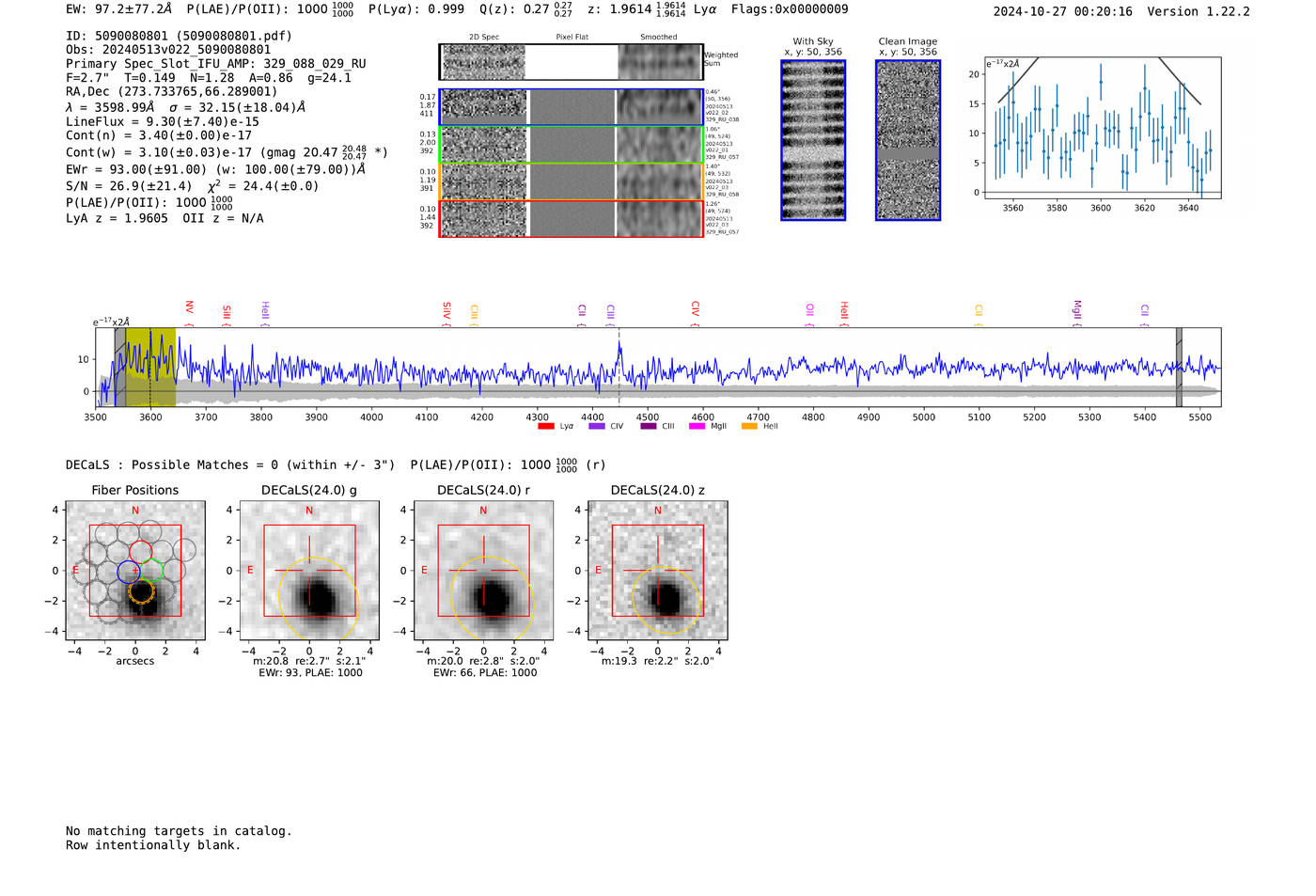Click the purple CIV legend swatch
This screenshot has width=1316, height=896.
coord(596,427)
